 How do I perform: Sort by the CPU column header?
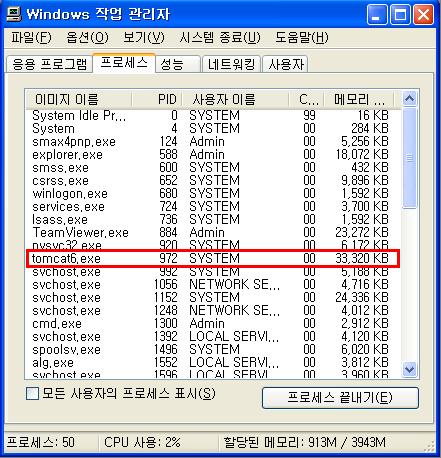(306, 99)
